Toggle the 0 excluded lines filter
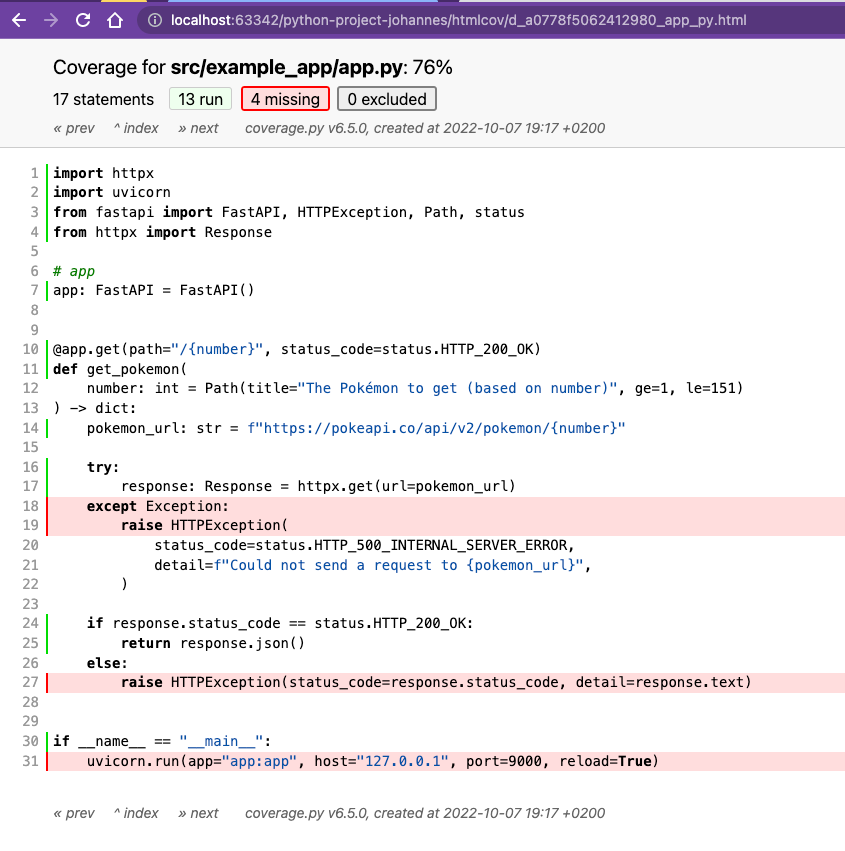Screen dimensions: 845x851 click(x=387, y=98)
